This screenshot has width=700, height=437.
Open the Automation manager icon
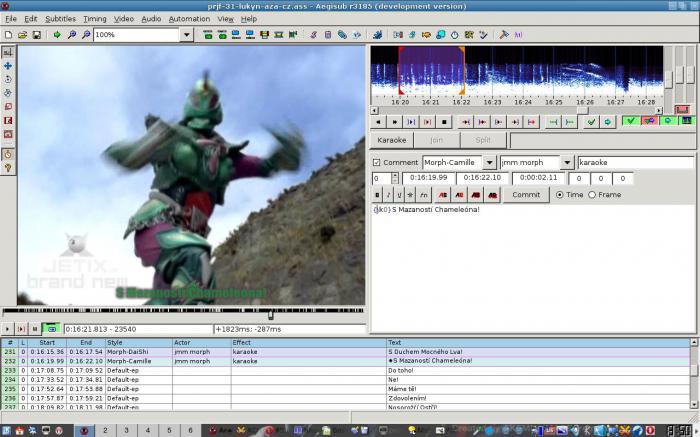(377, 35)
